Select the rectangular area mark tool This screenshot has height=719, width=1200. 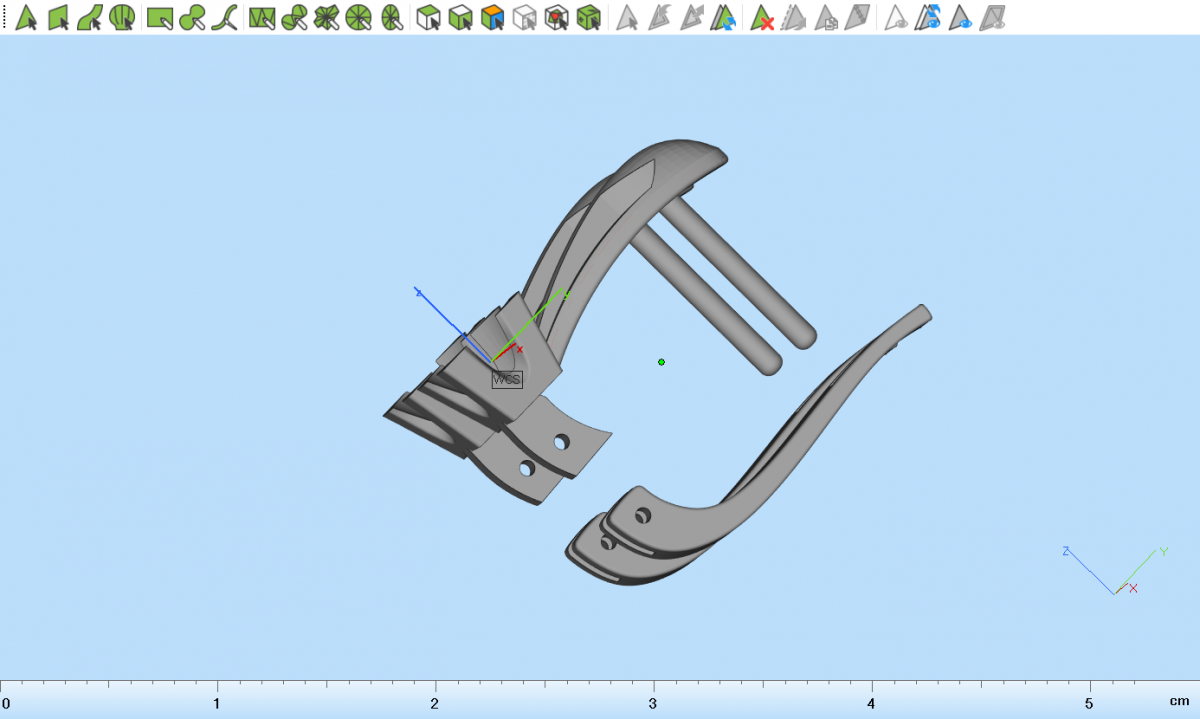coord(160,17)
